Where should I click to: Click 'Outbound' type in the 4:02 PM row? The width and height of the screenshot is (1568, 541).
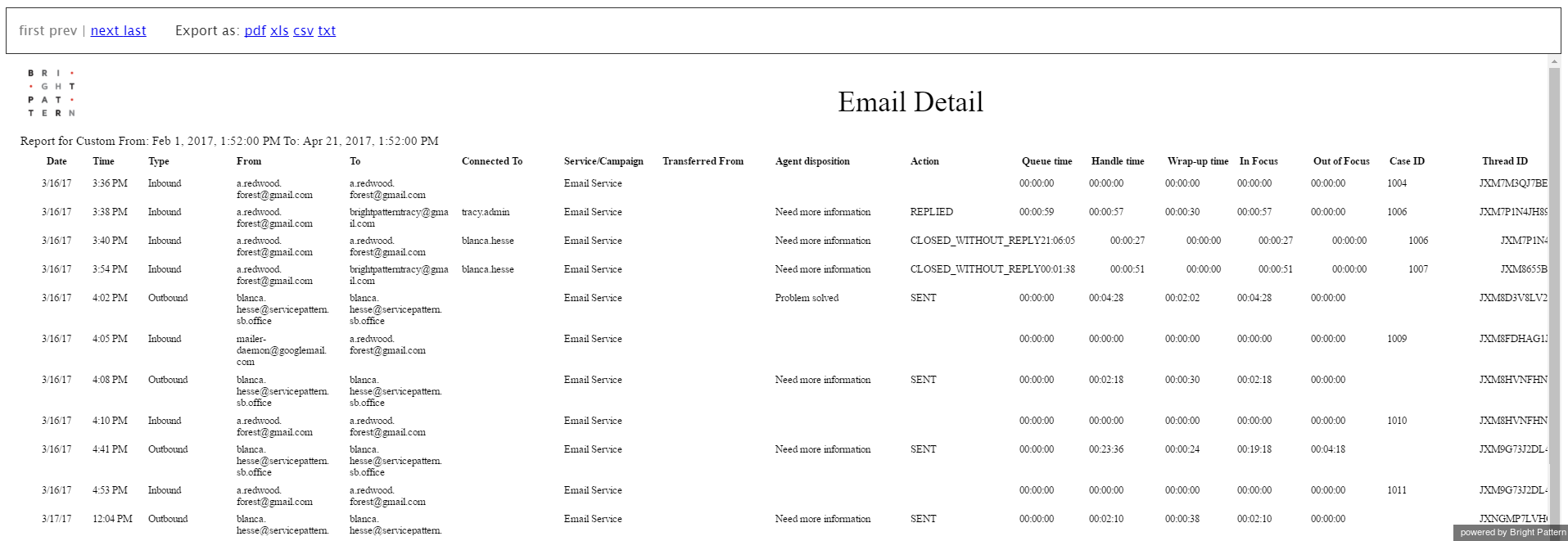168,298
